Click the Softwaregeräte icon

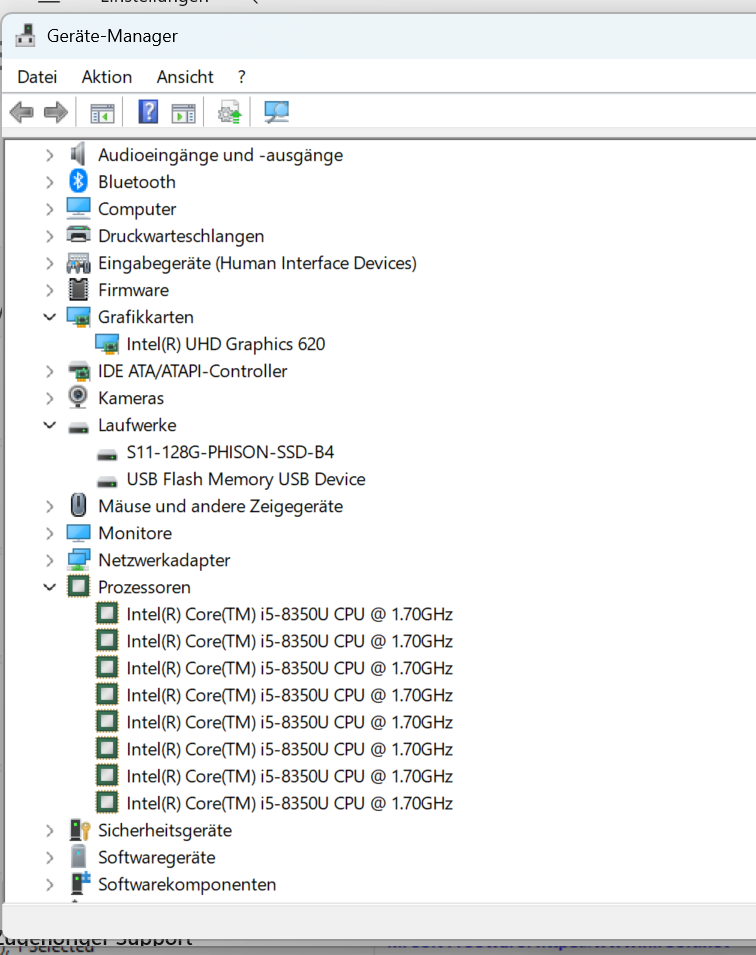click(78, 856)
